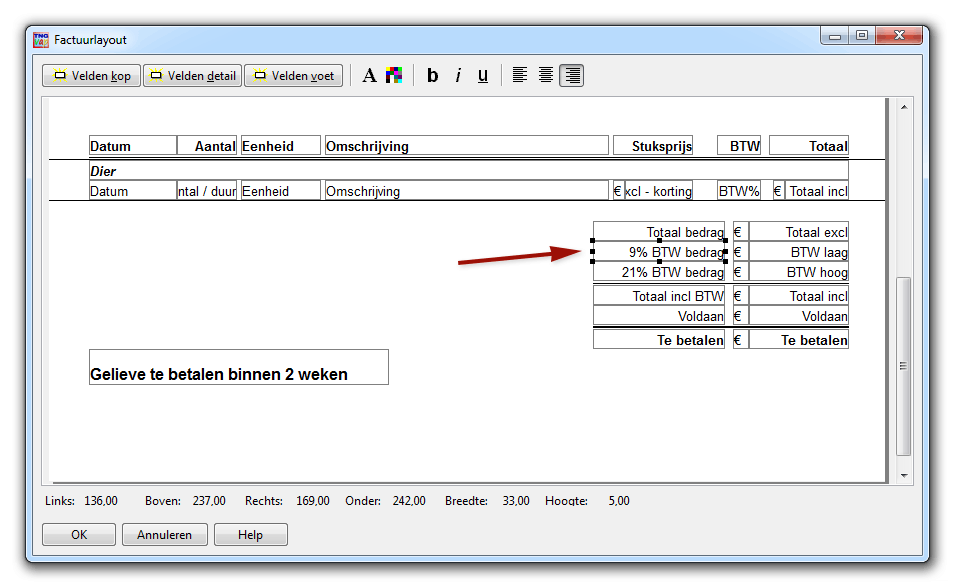Click the TNO application icon in title bar
This screenshot has height=588, width=956.
tap(41, 38)
